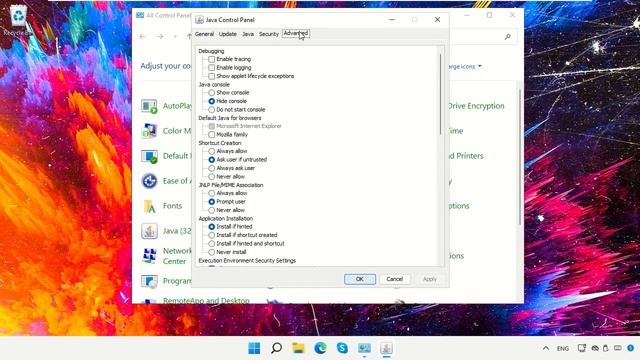Image resolution: width=640 pixels, height=360 pixels.
Task: Click the Java Control Panel title bar icon
Action: coord(200,20)
